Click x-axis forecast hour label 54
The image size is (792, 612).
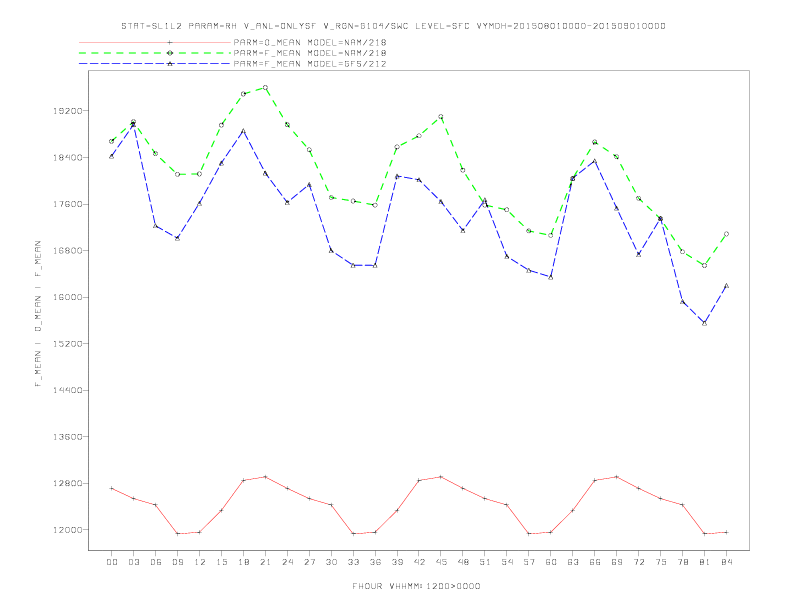(507, 562)
